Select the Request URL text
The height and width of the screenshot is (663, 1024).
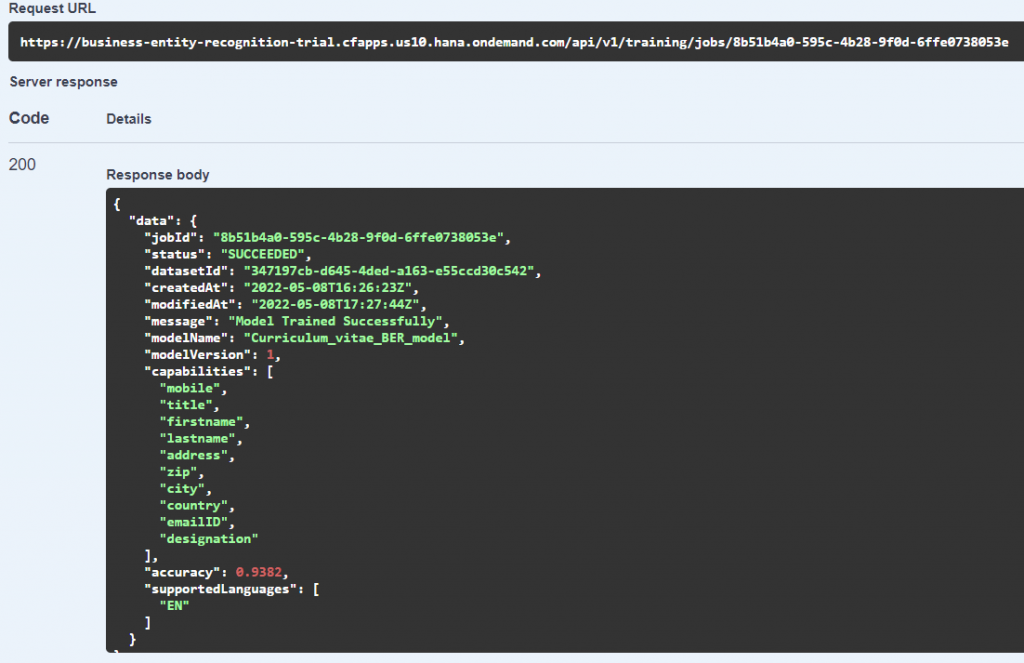514,42
